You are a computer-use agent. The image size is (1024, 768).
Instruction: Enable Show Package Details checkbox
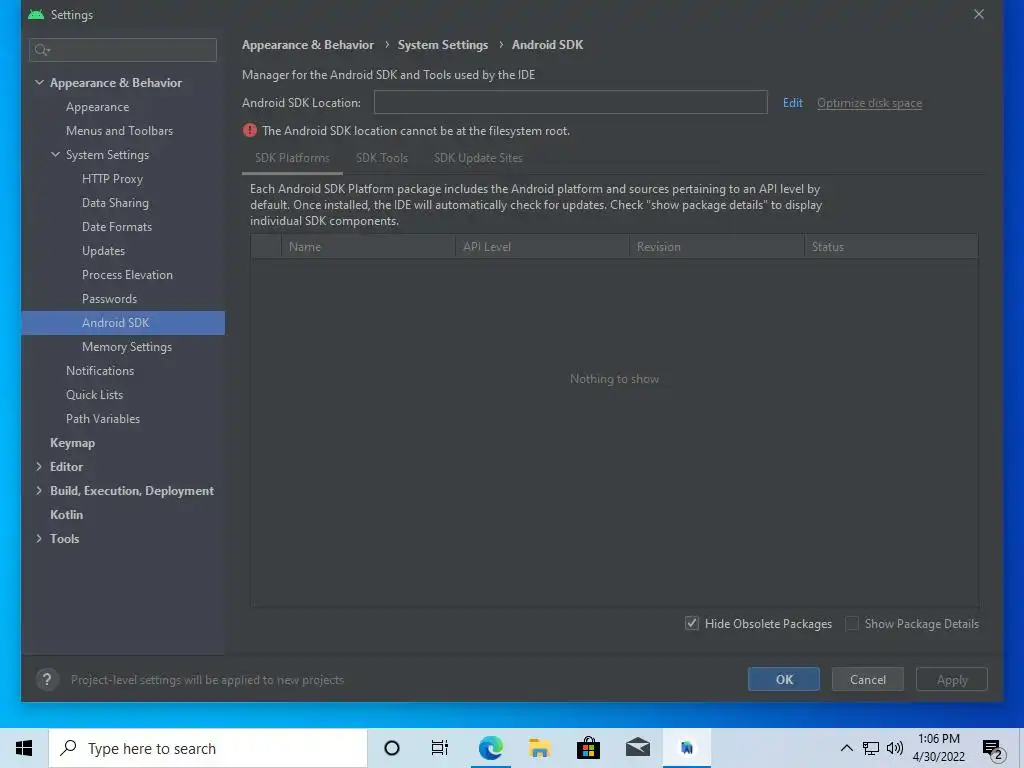point(852,624)
